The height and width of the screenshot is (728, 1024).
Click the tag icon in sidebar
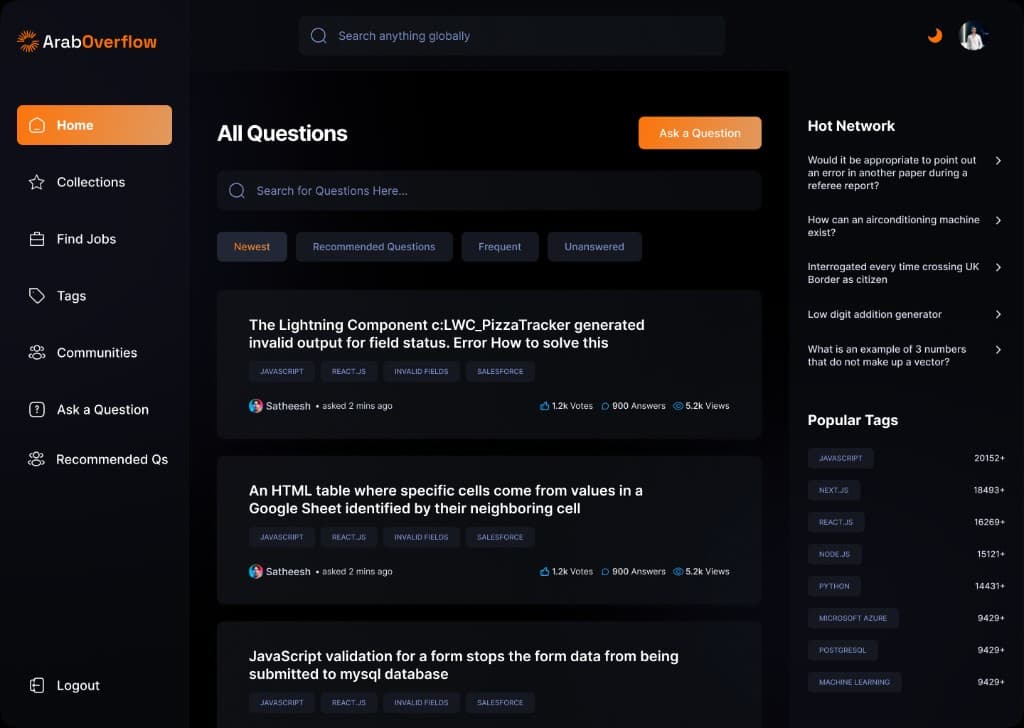pyautogui.click(x=37, y=296)
